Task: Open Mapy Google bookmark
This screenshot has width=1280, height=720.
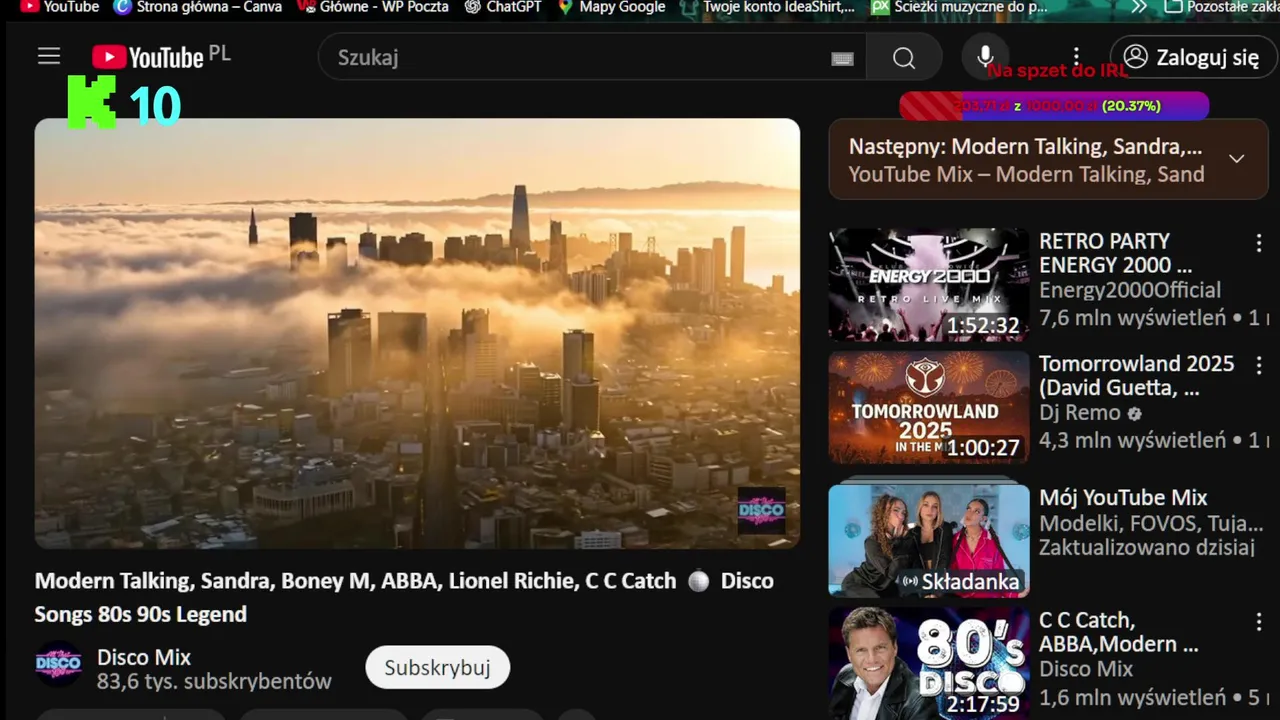Action: pyautogui.click(x=611, y=7)
